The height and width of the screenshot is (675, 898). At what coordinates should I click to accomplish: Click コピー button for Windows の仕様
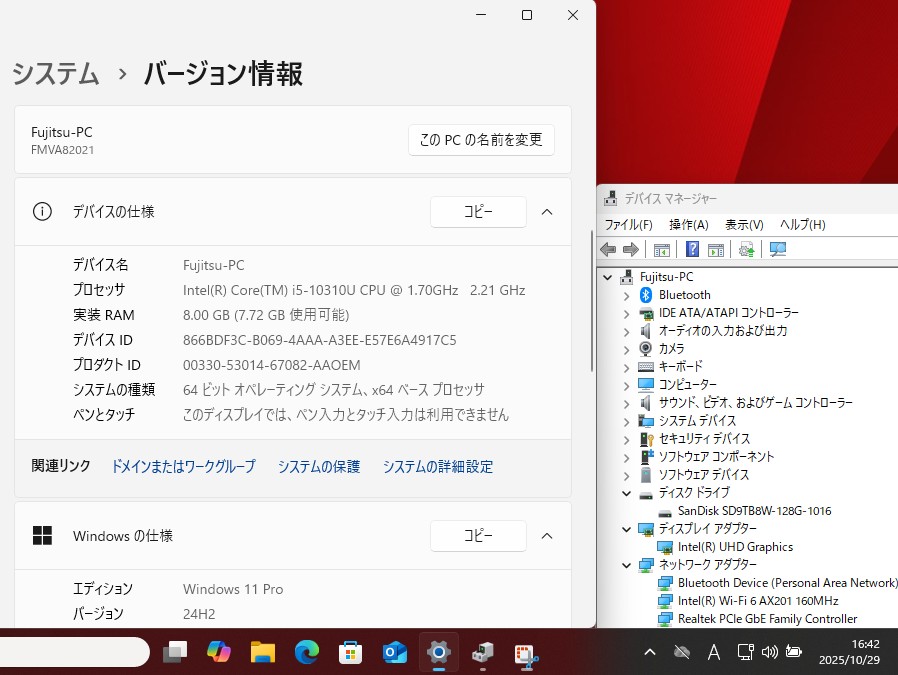click(478, 536)
